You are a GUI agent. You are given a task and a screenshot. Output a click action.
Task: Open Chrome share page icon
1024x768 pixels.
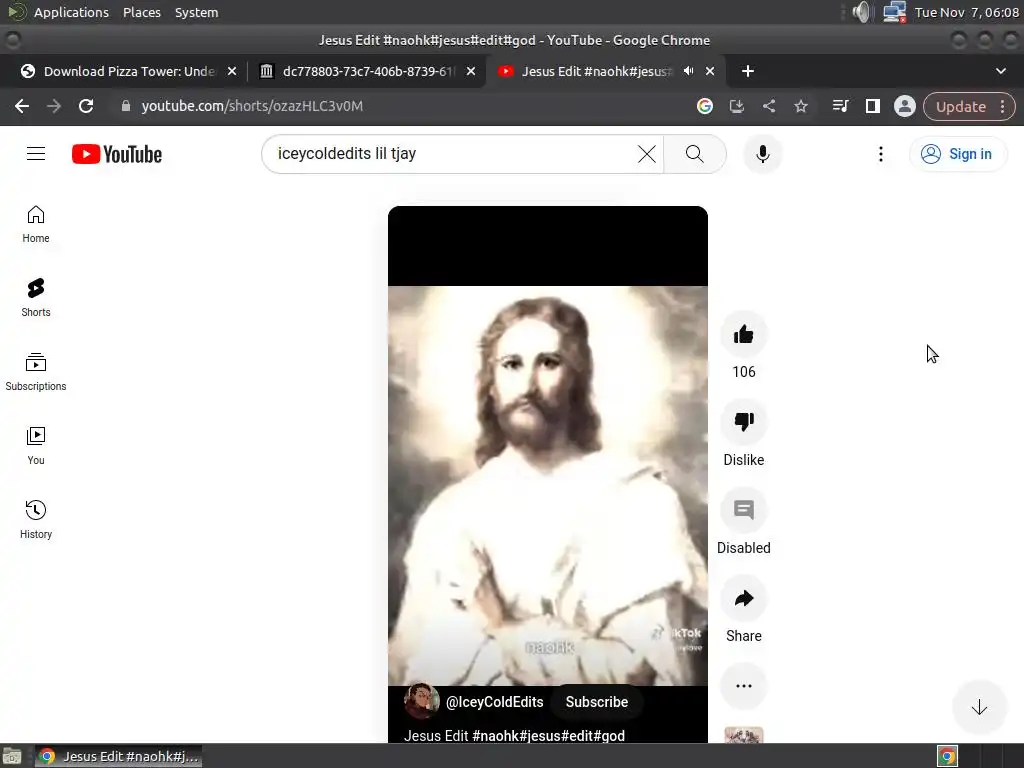click(x=769, y=106)
